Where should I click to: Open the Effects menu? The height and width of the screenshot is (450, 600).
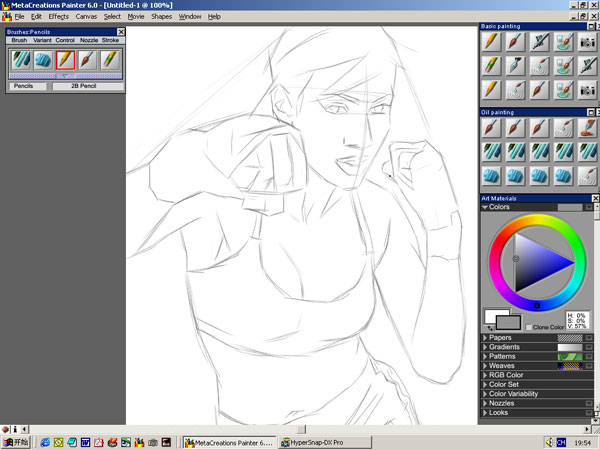click(58, 17)
